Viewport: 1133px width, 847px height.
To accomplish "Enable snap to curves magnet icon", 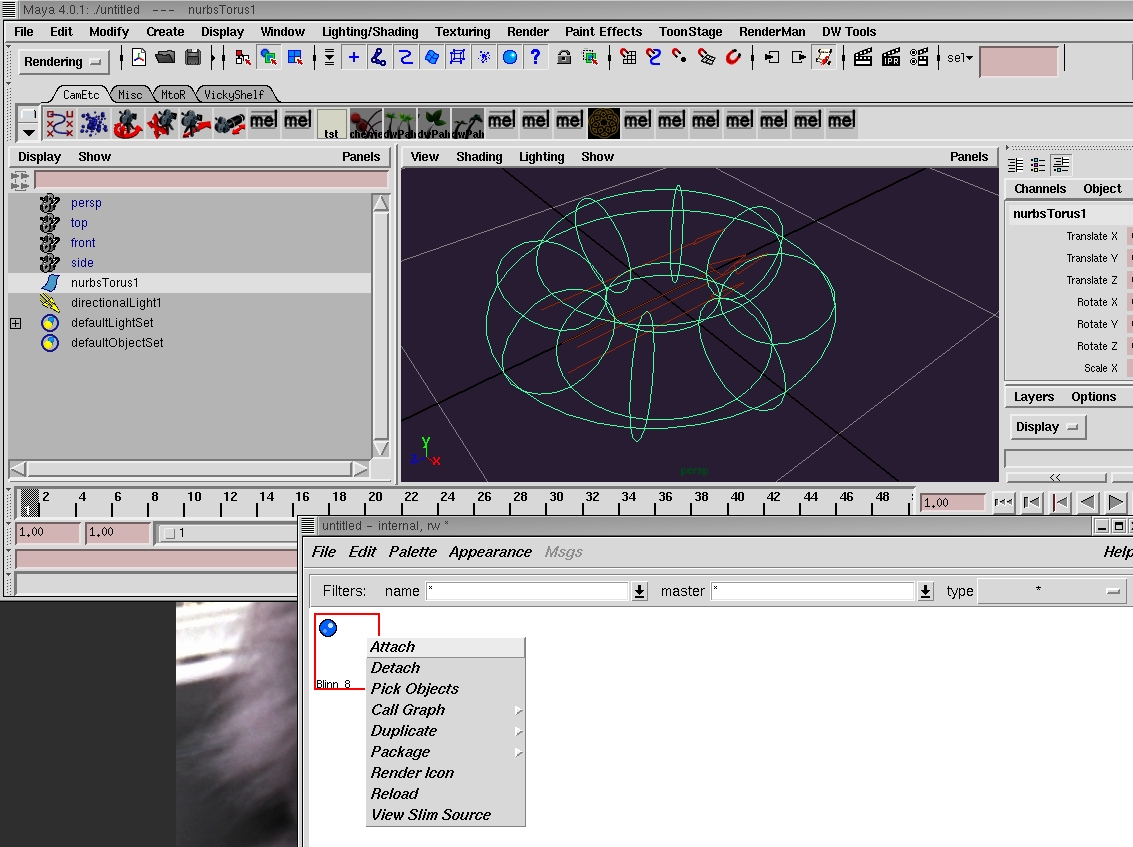I will 654,58.
